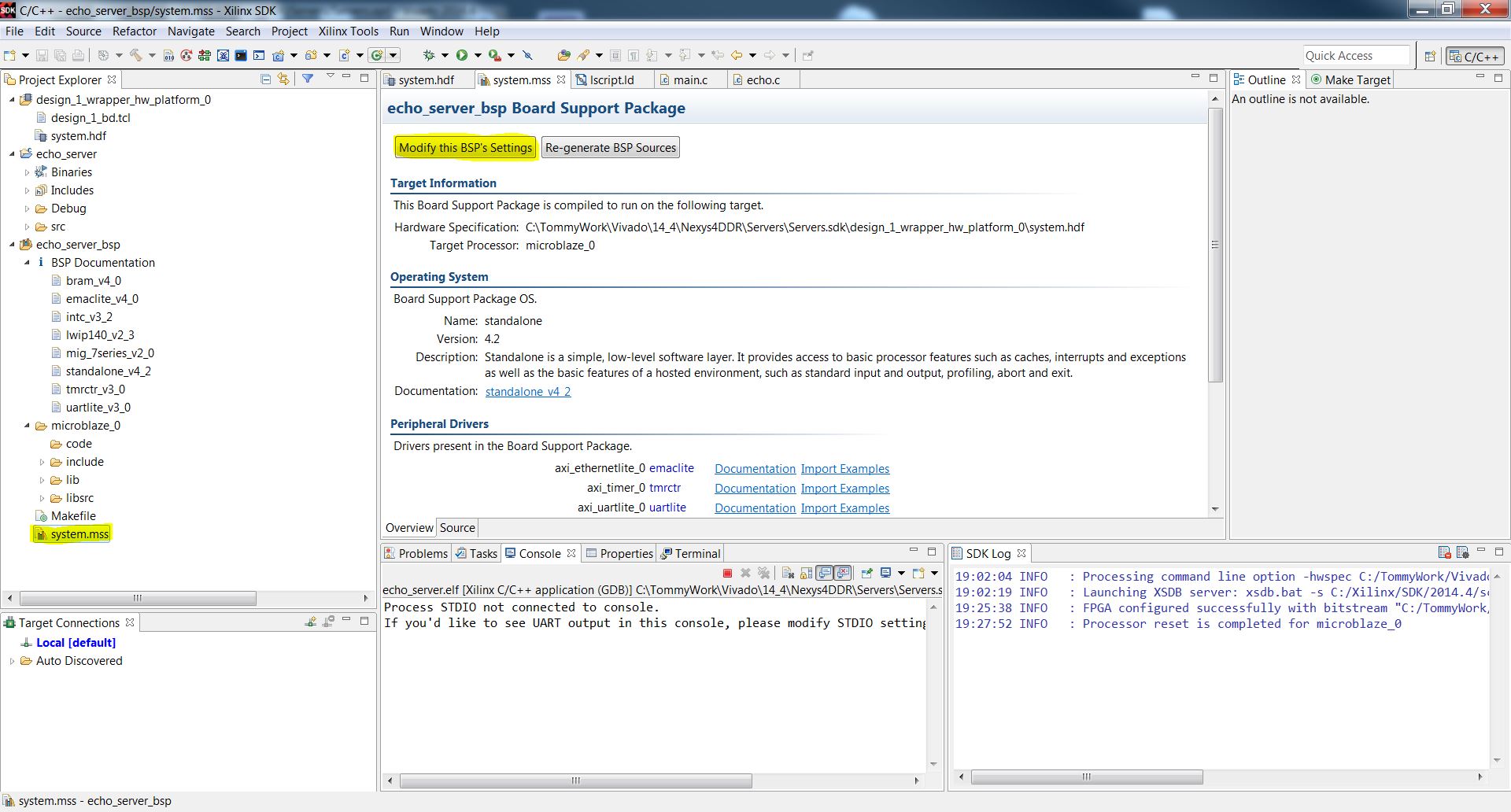Viewport: 1511px width, 812px height.
Task: Click the Quick Access search field
Action: 1356,55
